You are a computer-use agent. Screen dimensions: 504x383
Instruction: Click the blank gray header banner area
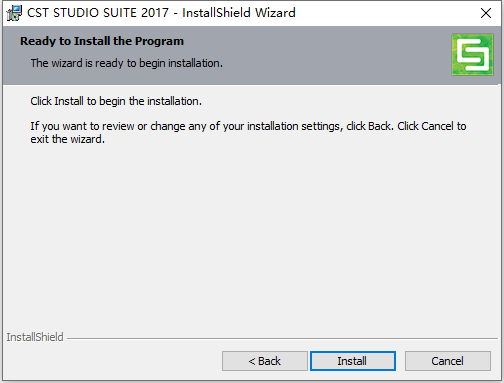coord(333,55)
